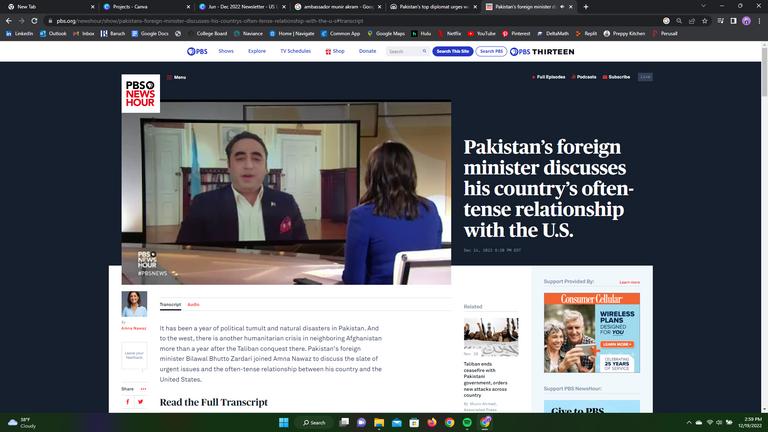Close the New Tab browser tab
This screenshot has height=432, width=768.
tap(93, 7)
